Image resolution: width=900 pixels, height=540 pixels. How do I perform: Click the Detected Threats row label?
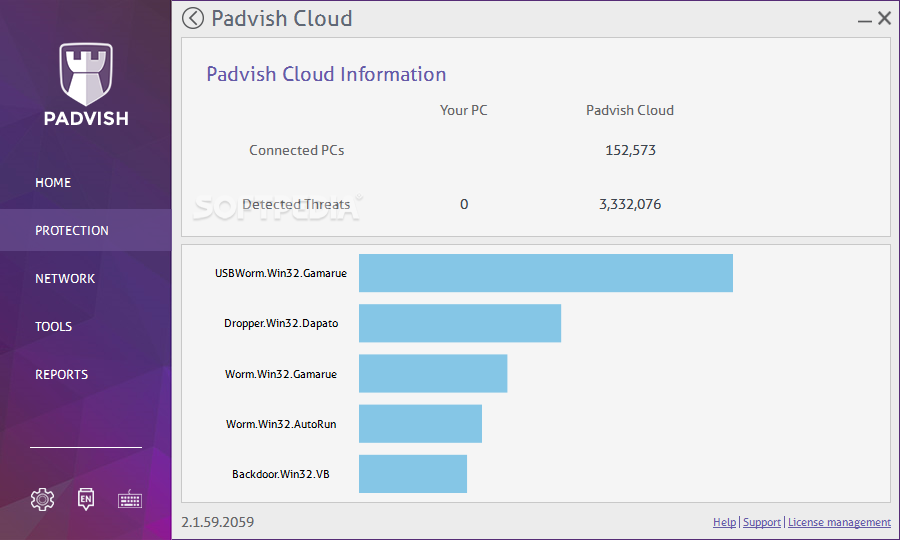click(296, 204)
